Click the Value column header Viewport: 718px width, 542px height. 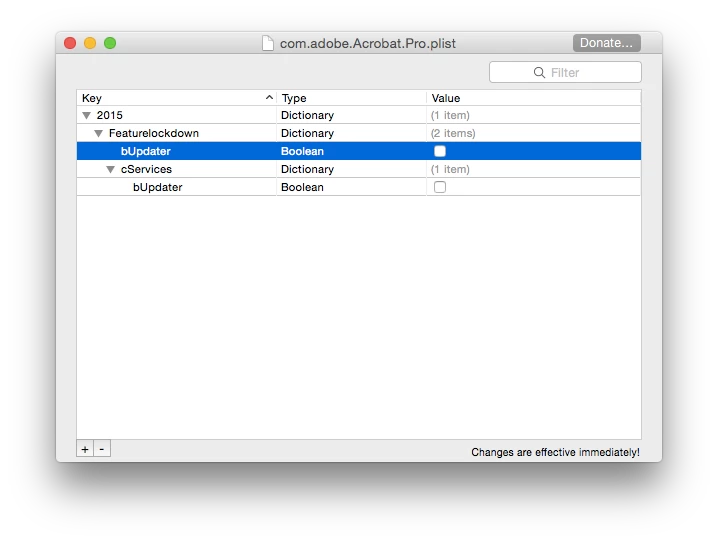533,98
